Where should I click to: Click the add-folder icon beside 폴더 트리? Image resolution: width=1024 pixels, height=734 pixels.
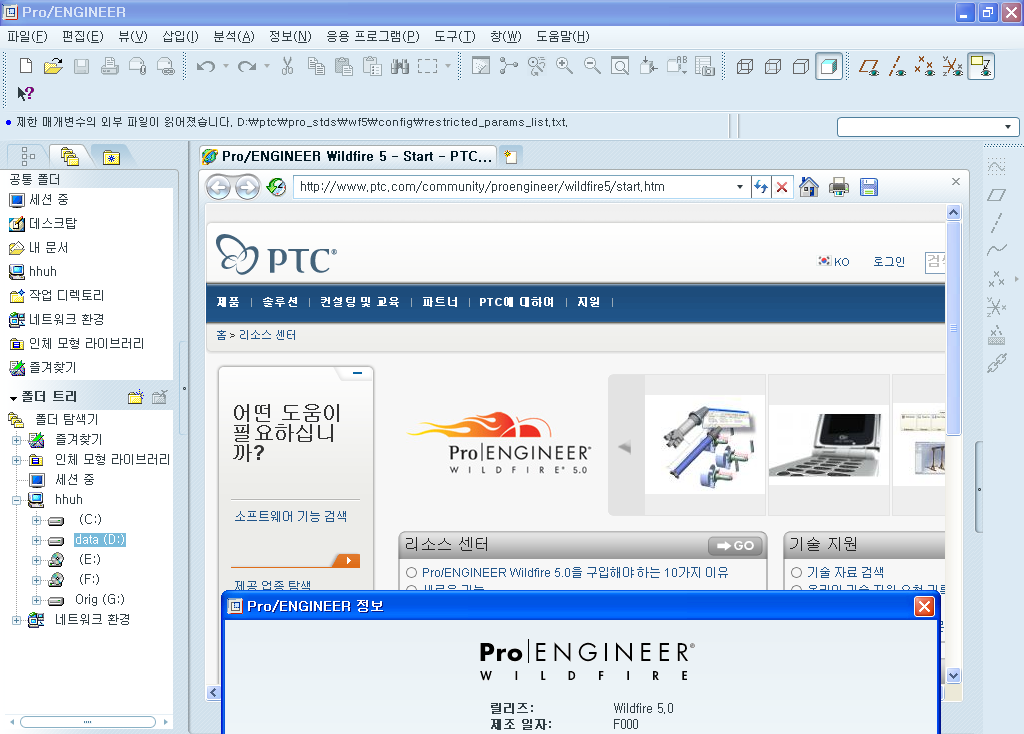[x=136, y=397]
